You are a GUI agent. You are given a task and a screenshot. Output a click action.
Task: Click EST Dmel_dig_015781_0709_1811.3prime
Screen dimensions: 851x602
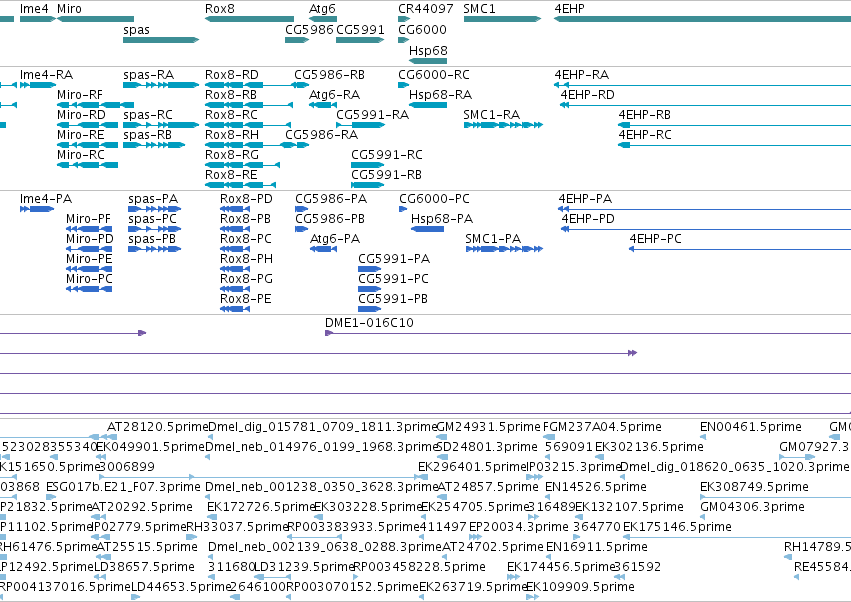pos(322,427)
